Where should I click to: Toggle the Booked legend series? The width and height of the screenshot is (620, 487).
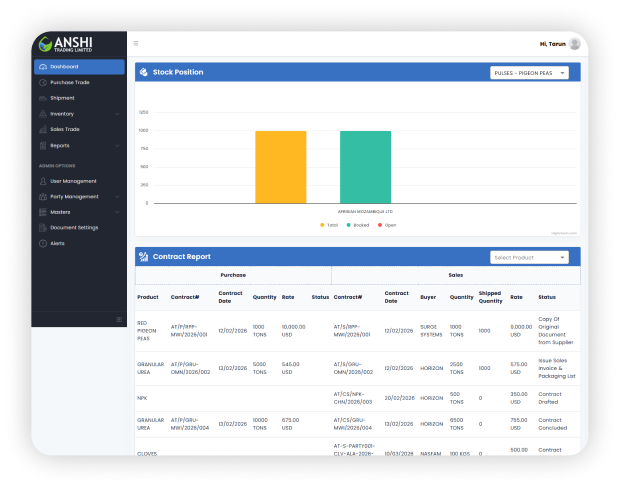(358, 225)
